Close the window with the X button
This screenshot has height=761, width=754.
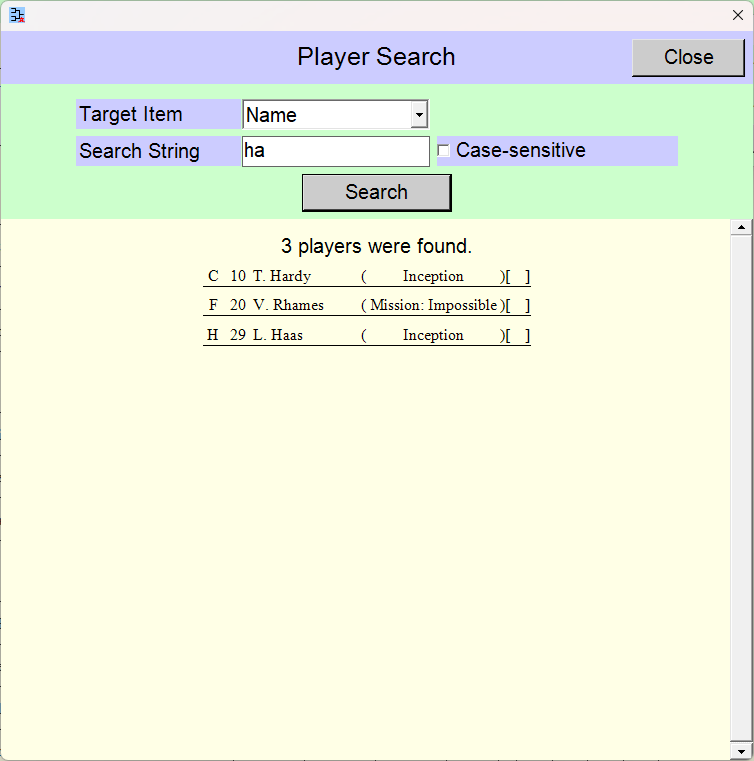[x=738, y=15]
